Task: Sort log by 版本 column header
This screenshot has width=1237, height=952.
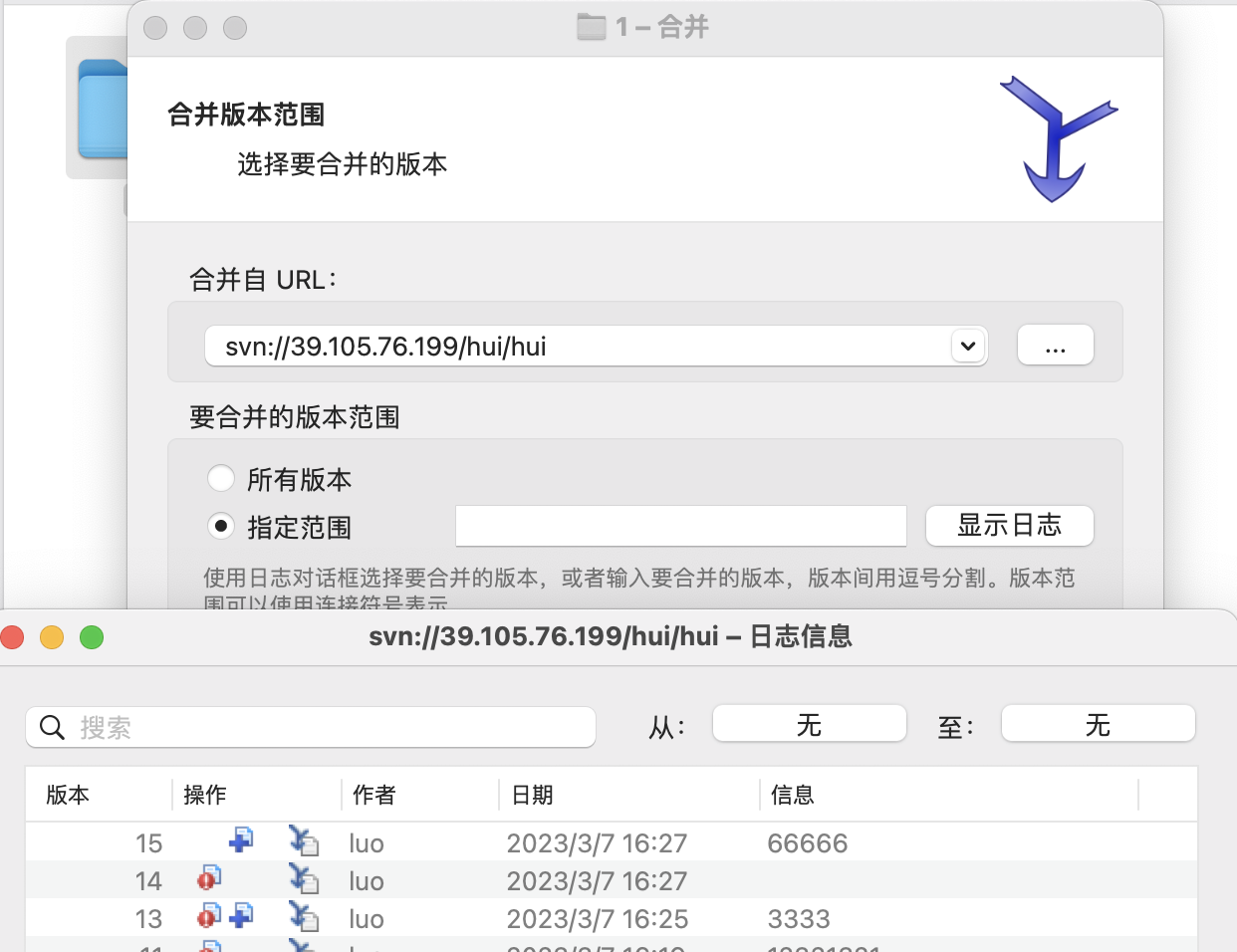Action: [68, 795]
